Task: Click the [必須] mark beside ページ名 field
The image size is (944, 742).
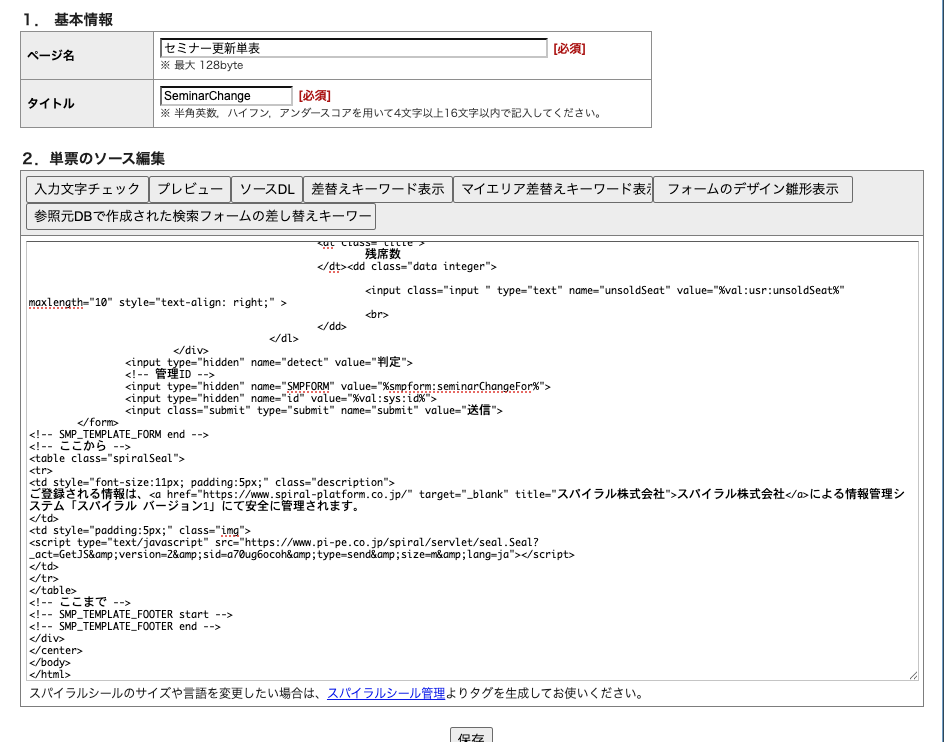Action: coord(570,48)
